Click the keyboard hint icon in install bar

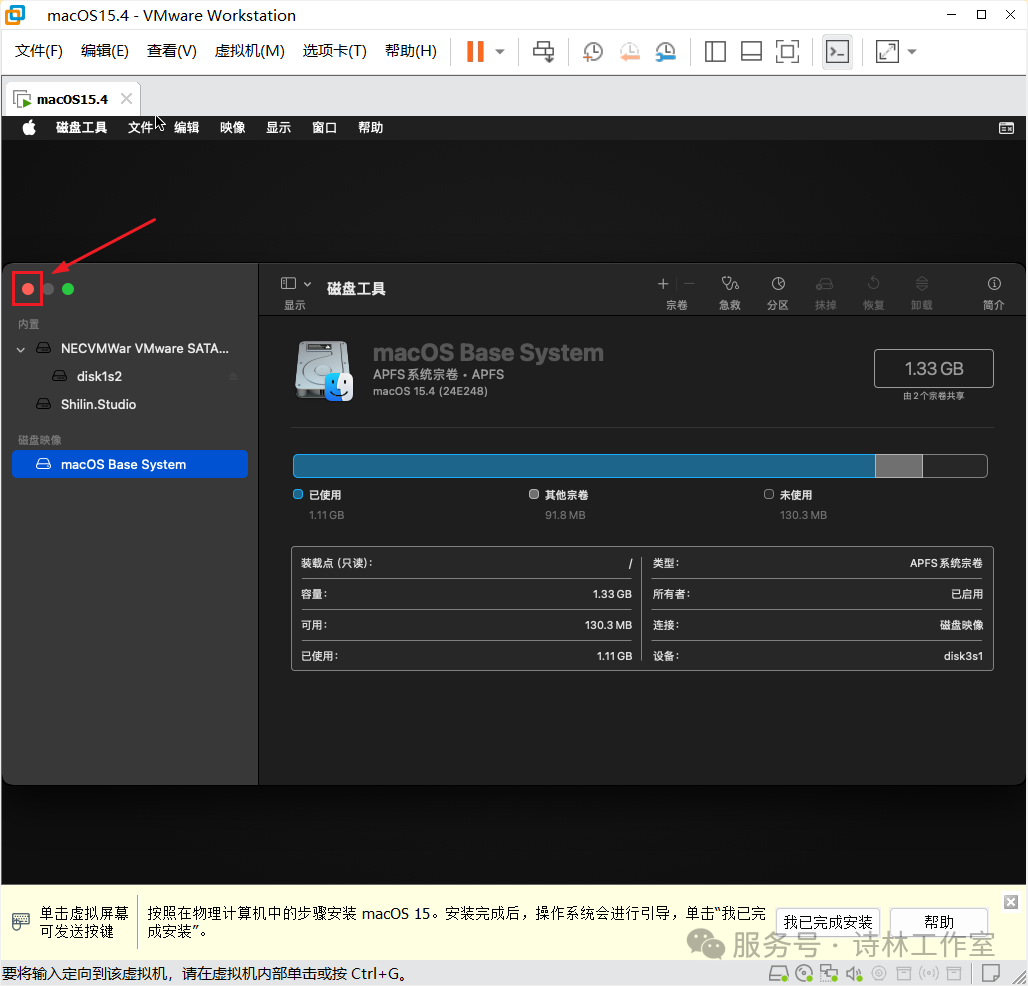pyautogui.click(x=20, y=921)
